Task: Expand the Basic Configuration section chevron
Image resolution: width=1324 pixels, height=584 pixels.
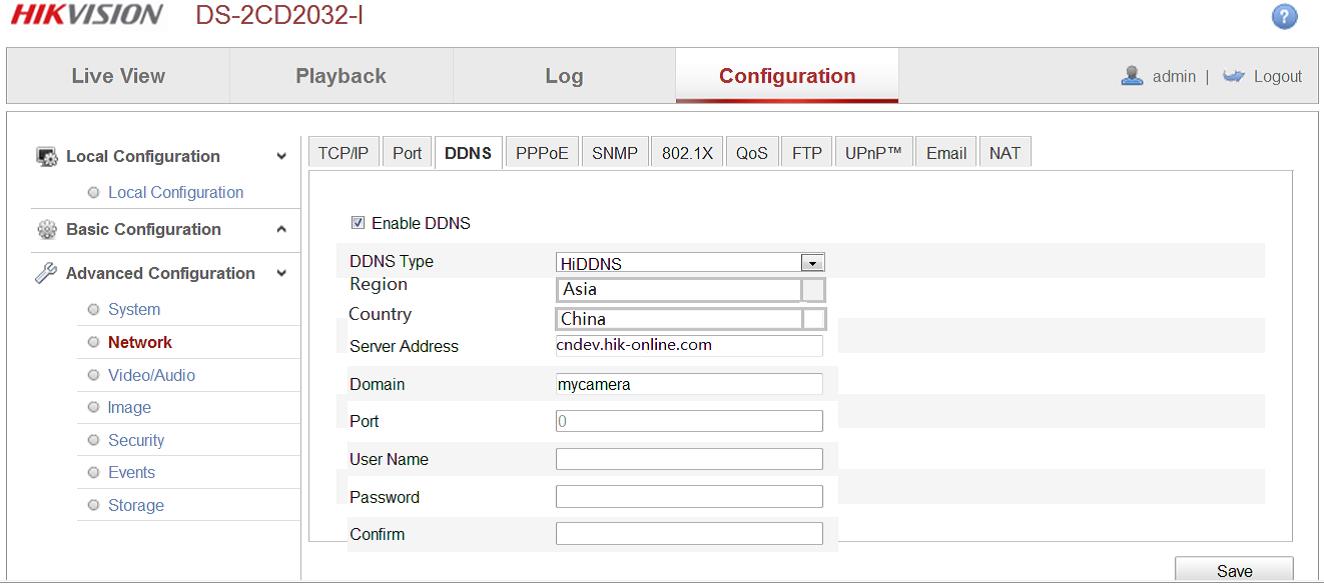Action: 281,230
